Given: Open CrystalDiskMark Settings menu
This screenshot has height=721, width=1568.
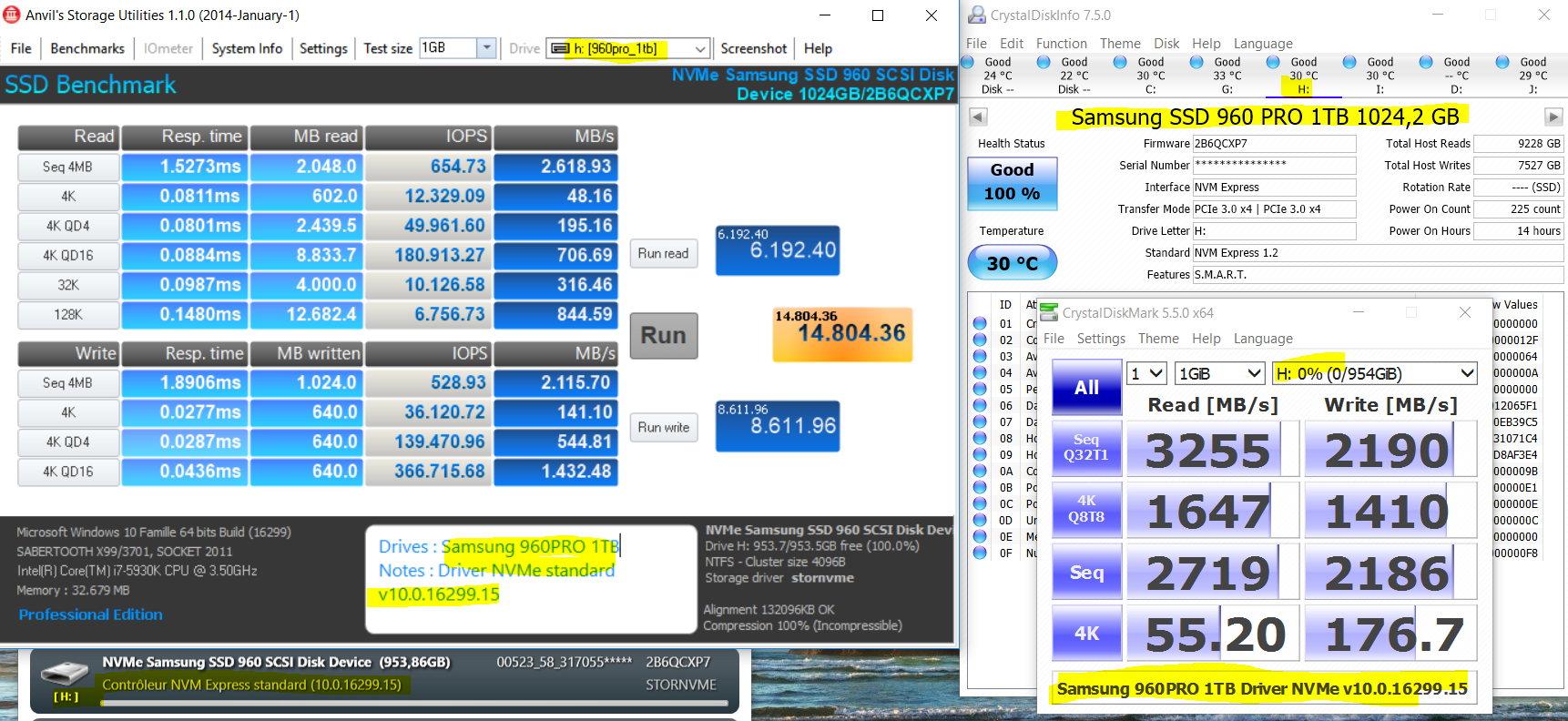Looking at the screenshot, I should click(x=1101, y=339).
